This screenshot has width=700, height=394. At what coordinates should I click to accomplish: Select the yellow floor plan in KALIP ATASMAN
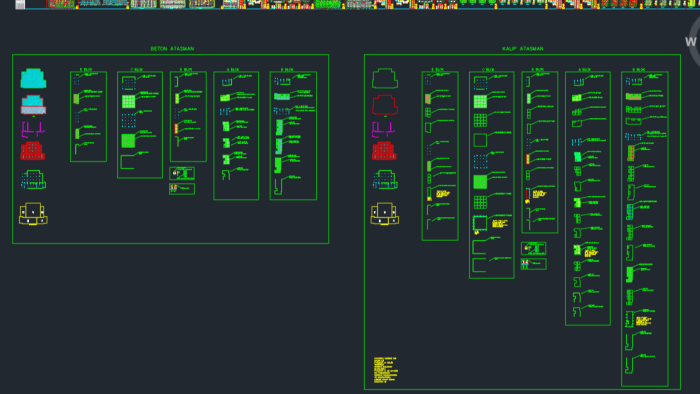[x=385, y=214]
